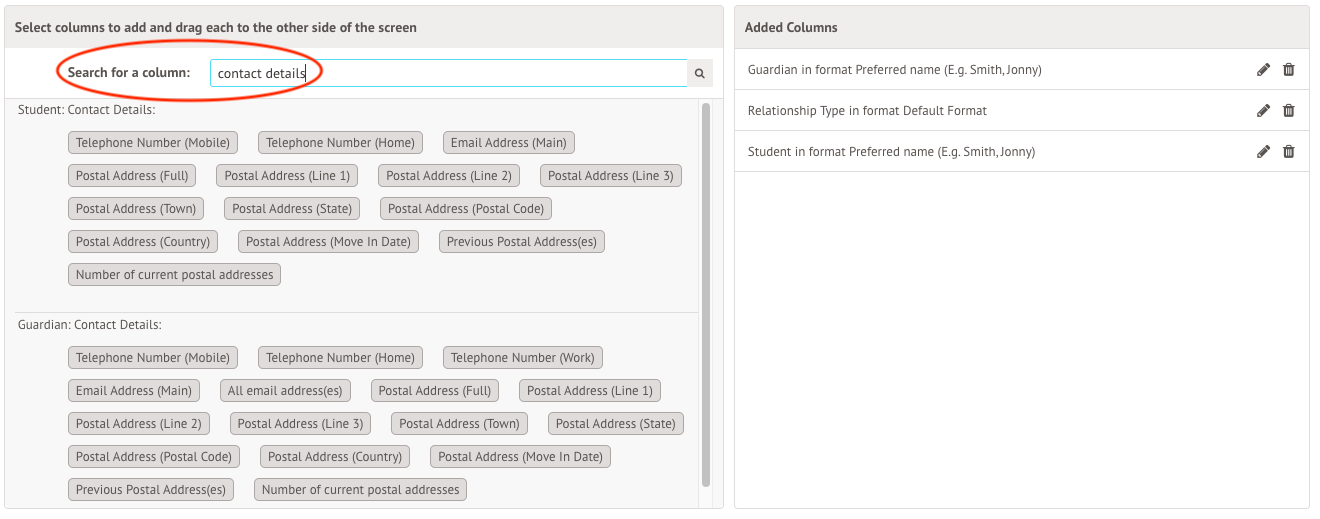This screenshot has height=519, width=1320.
Task: Select Student Email Address (Main) tag
Action: coord(508,143)
